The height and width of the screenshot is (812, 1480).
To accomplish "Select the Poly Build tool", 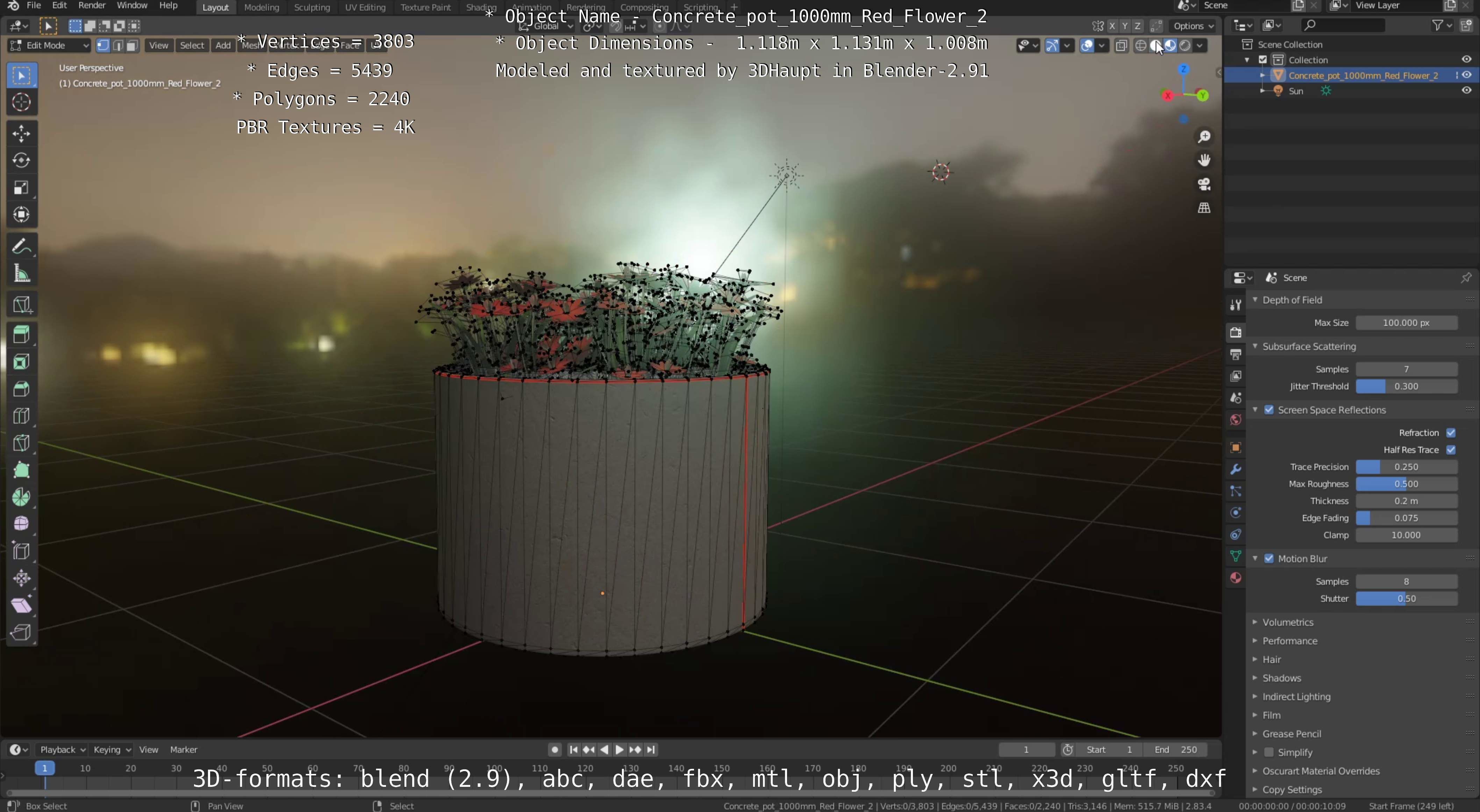I will point(21,470).
